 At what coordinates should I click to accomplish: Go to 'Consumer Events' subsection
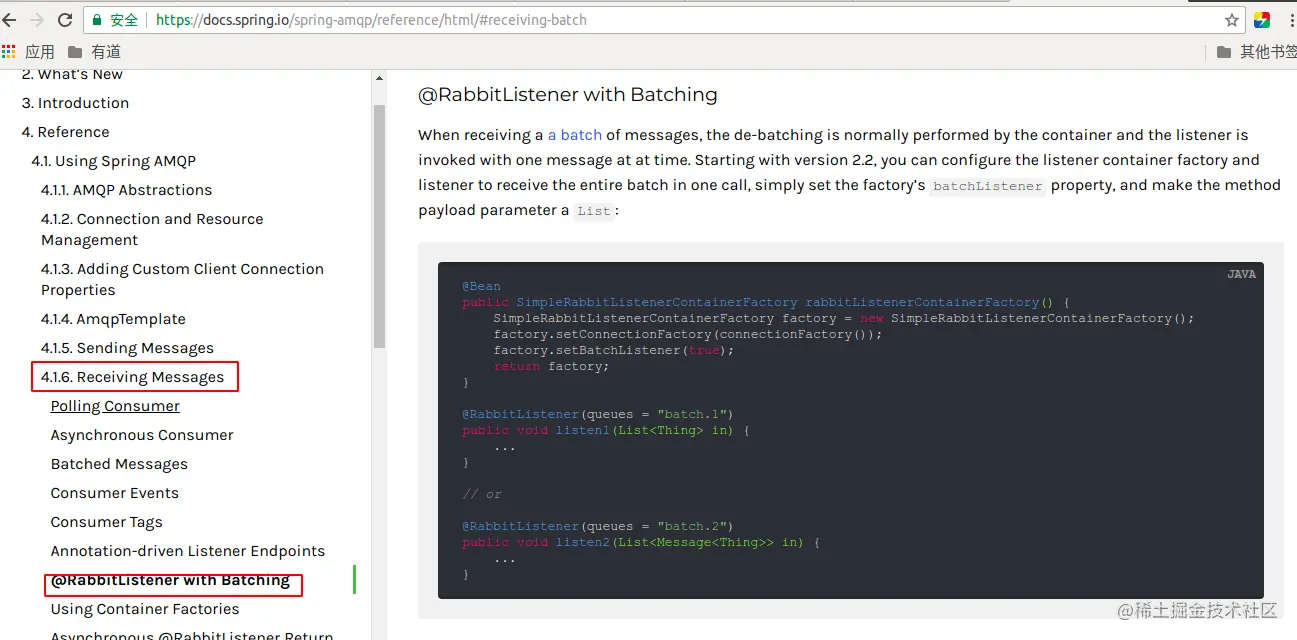[115, 493]
